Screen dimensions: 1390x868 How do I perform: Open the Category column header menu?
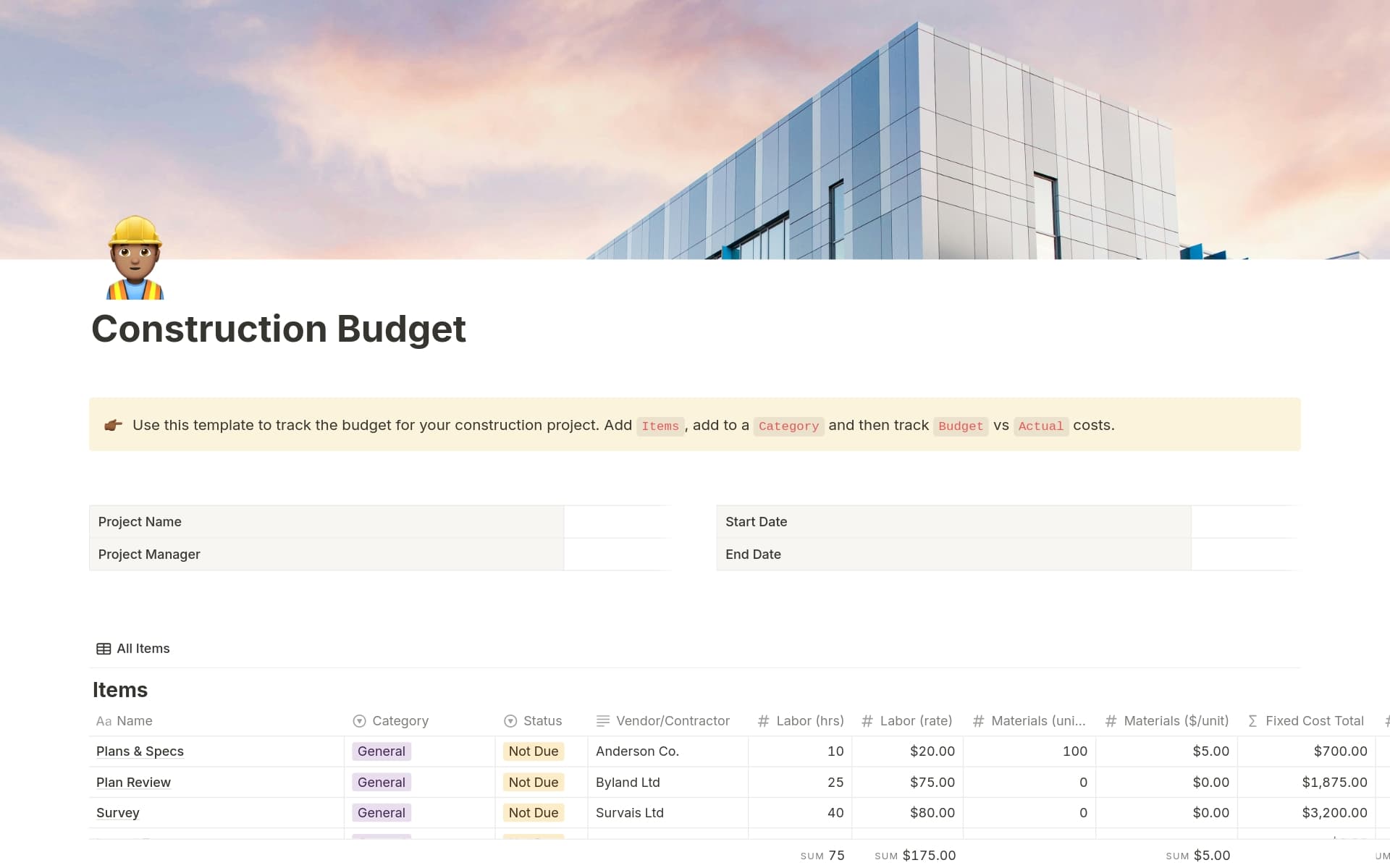[420, 721]
